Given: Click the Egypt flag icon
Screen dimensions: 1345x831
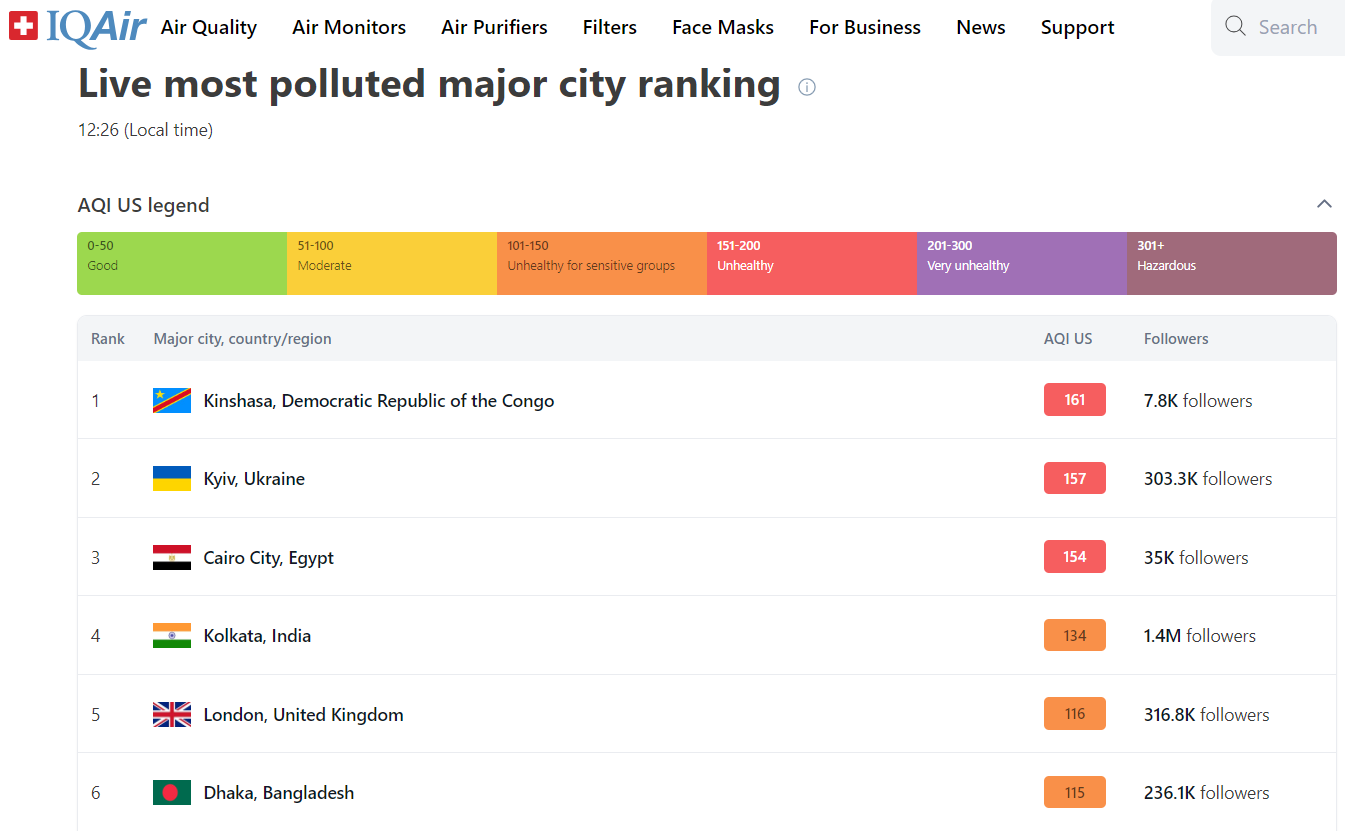Looking at the screenshot, I should [172, 558].
